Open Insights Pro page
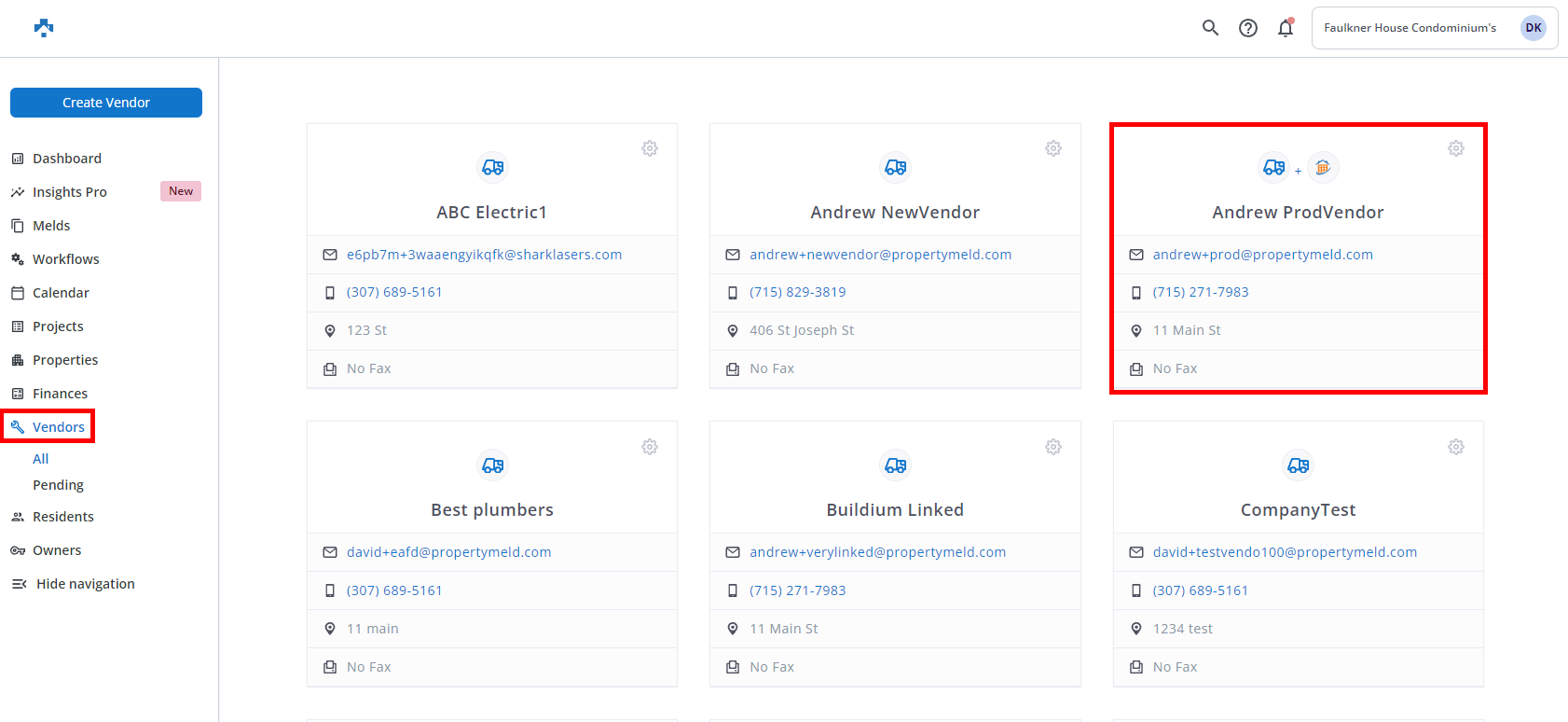This screenshot has height=722, width=1568. click(70, 192)
